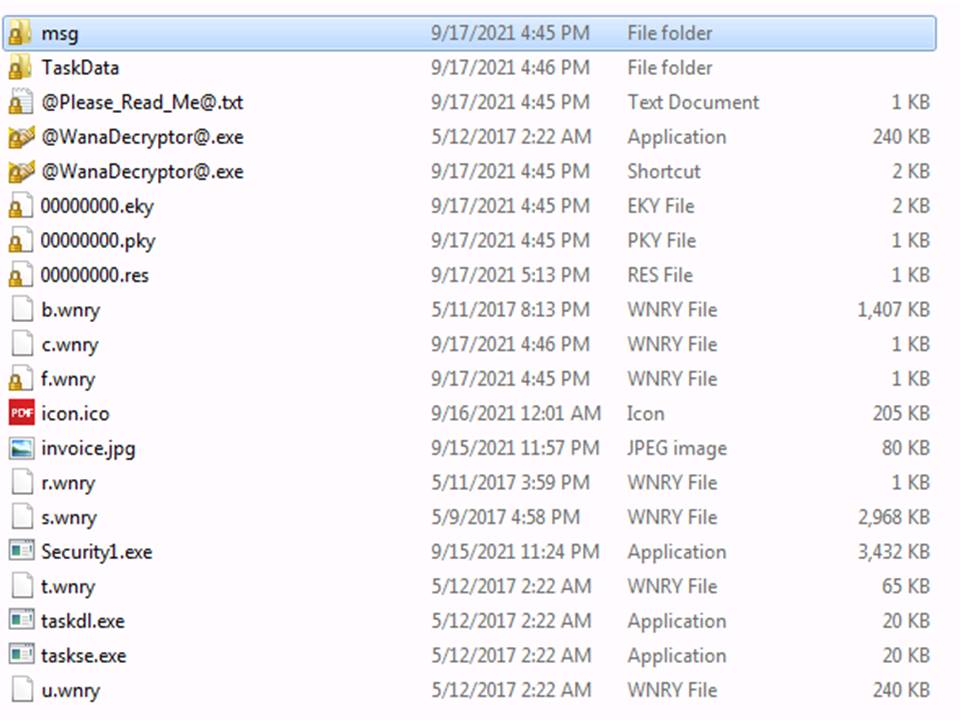Click the TaskData folder icon
The image size is (960, 720).
coord(20,67)
